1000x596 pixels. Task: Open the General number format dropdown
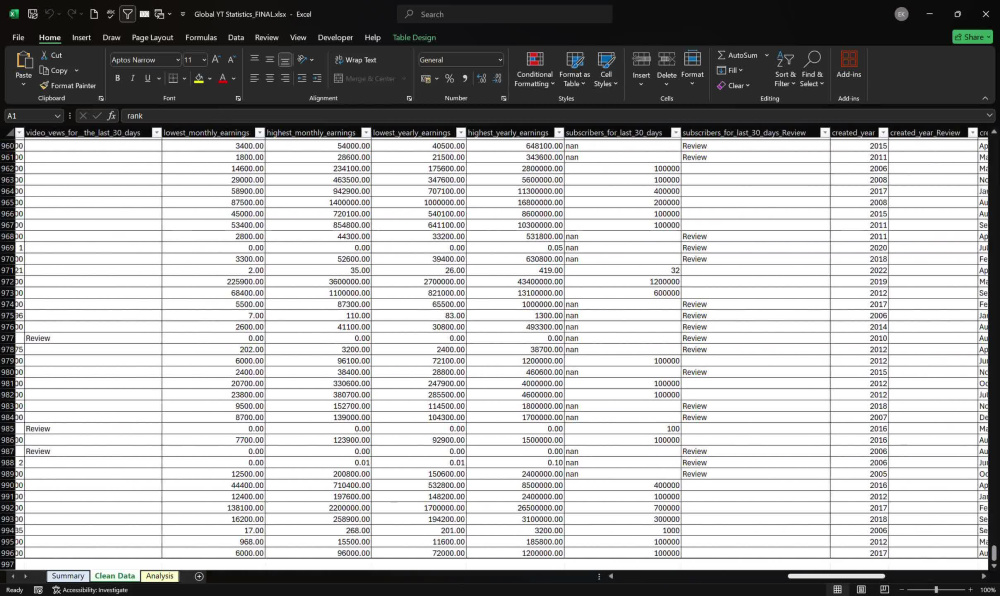pyautogui.click(x=500, y=60)
